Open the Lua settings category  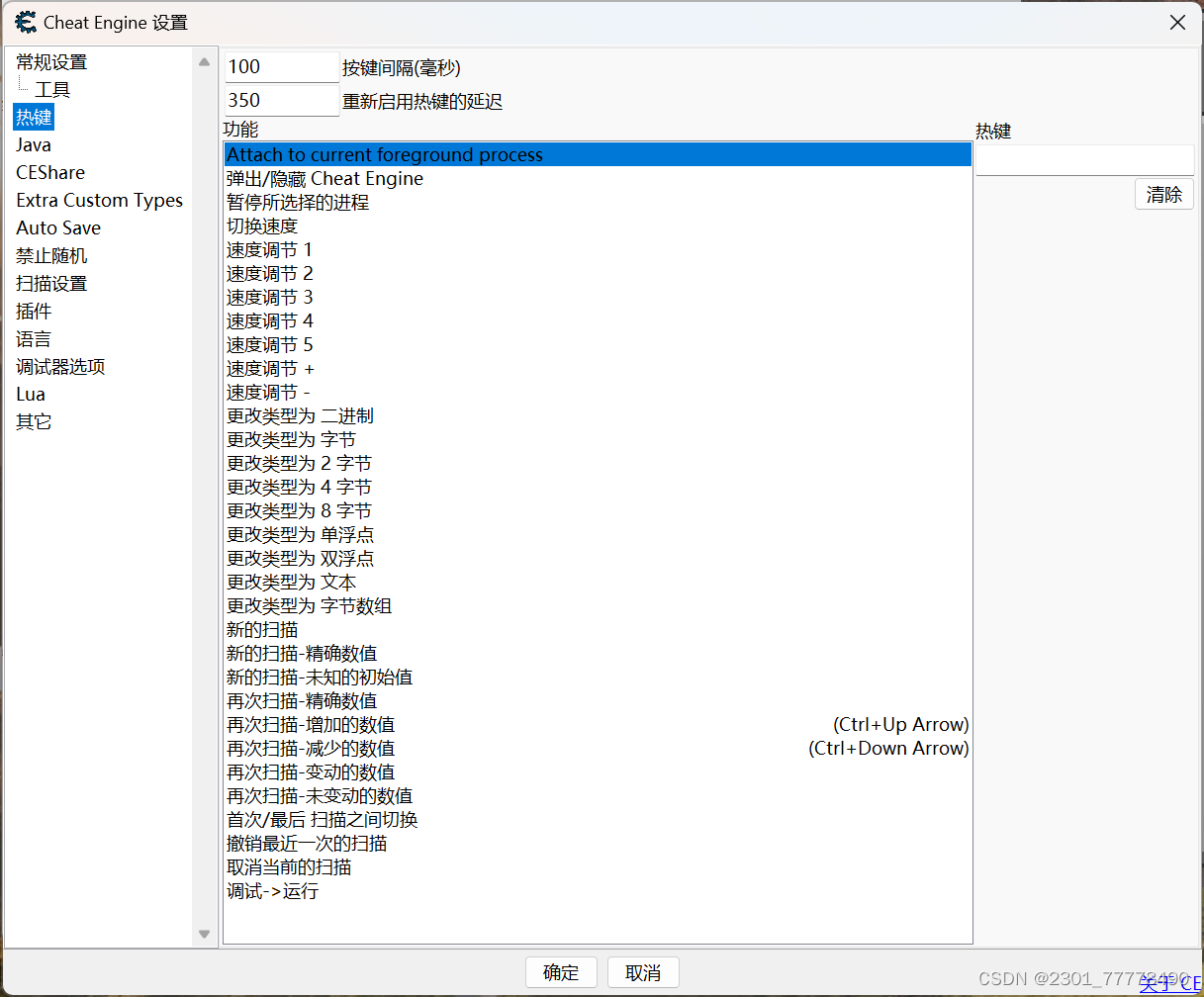point(31,395)
